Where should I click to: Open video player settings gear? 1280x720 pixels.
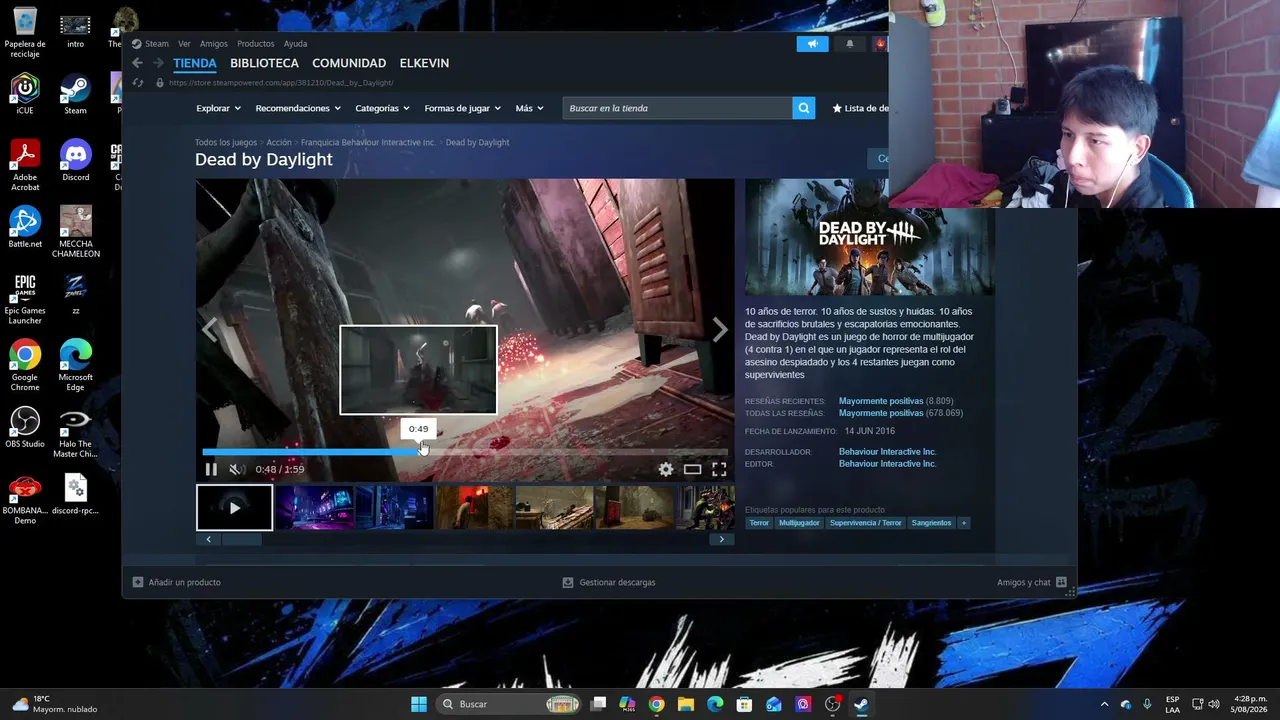pos(666,469)
